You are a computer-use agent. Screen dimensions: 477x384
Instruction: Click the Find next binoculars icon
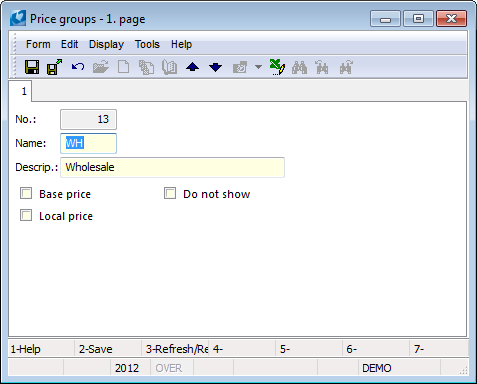point(346,67)
